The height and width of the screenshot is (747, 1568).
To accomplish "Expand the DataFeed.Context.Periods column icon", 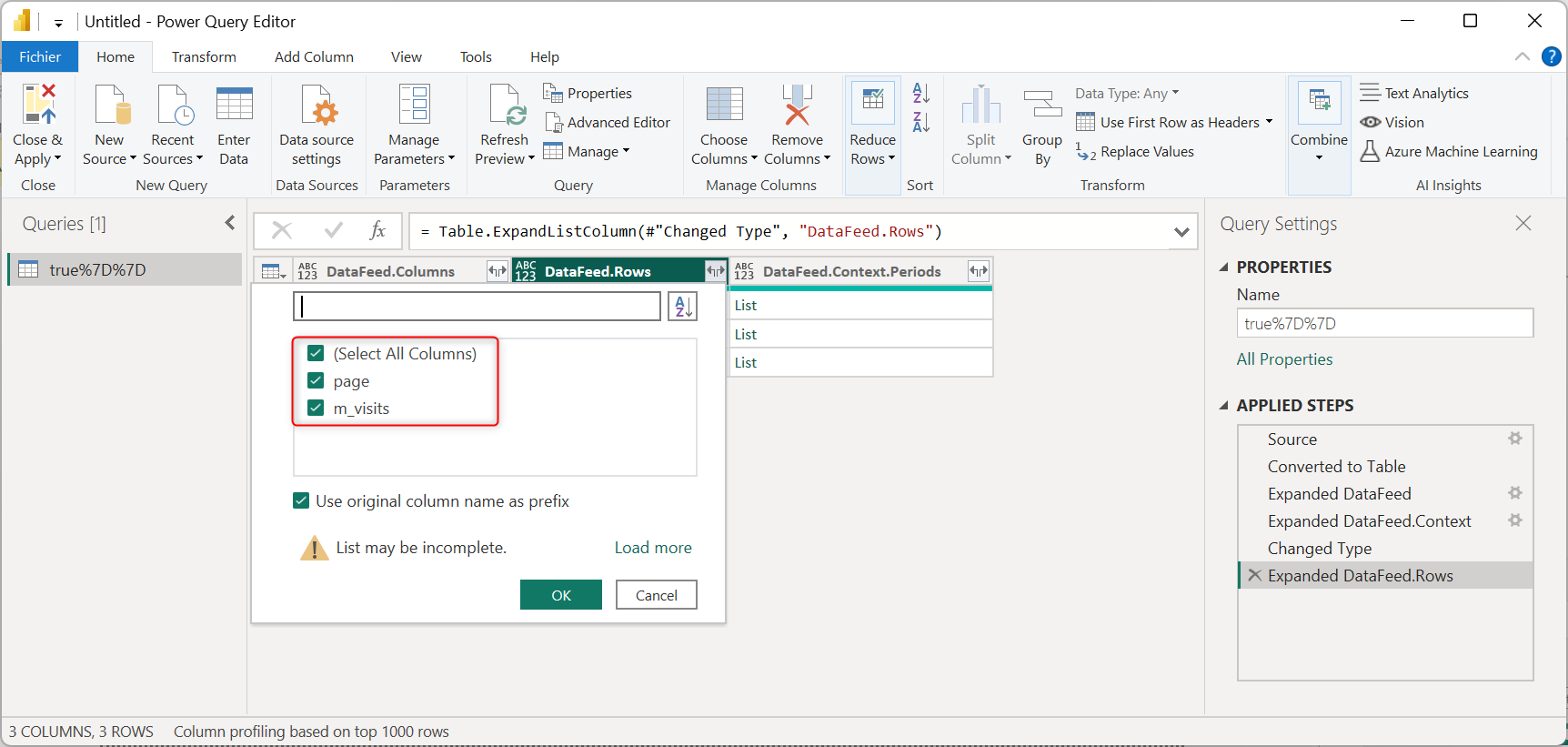I will click(x=978, y=271).
